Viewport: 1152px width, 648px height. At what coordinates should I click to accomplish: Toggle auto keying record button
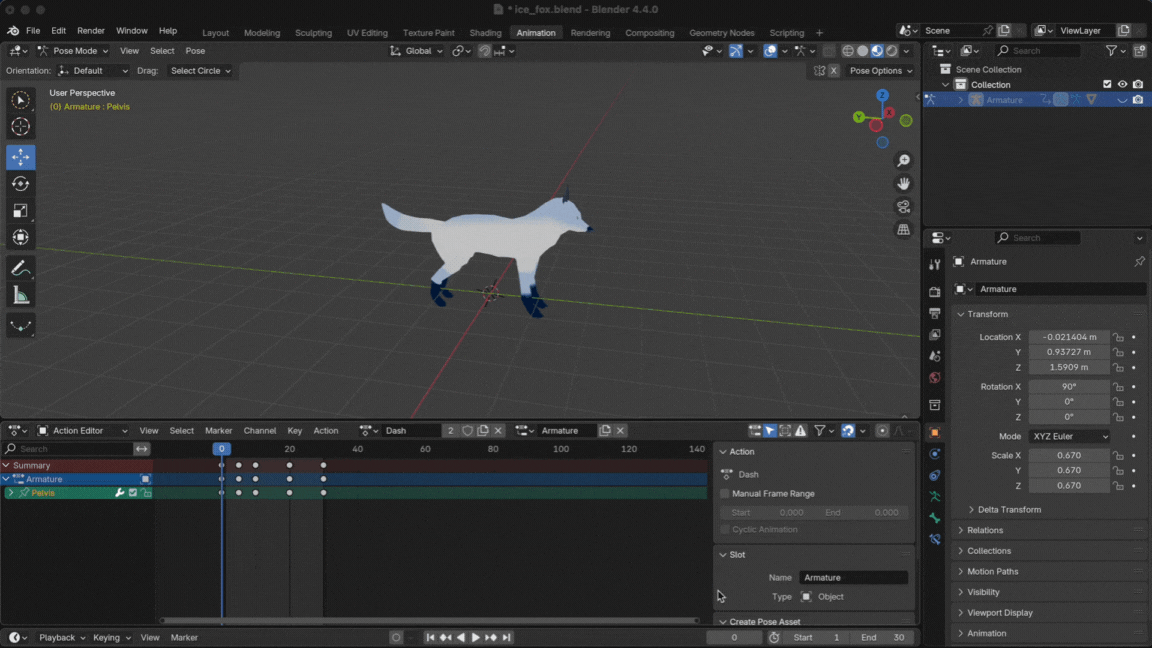click(396, 638)
